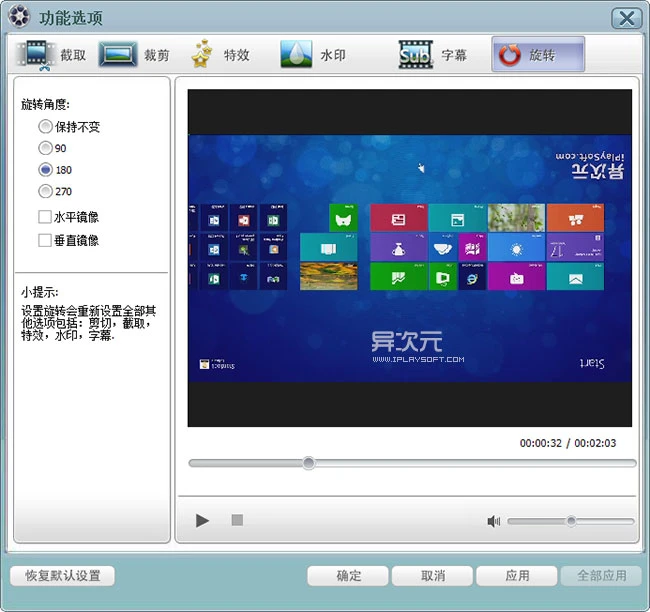Switch to the 水印 tab label
Screen dimensions: 650x612
point(333,55)
